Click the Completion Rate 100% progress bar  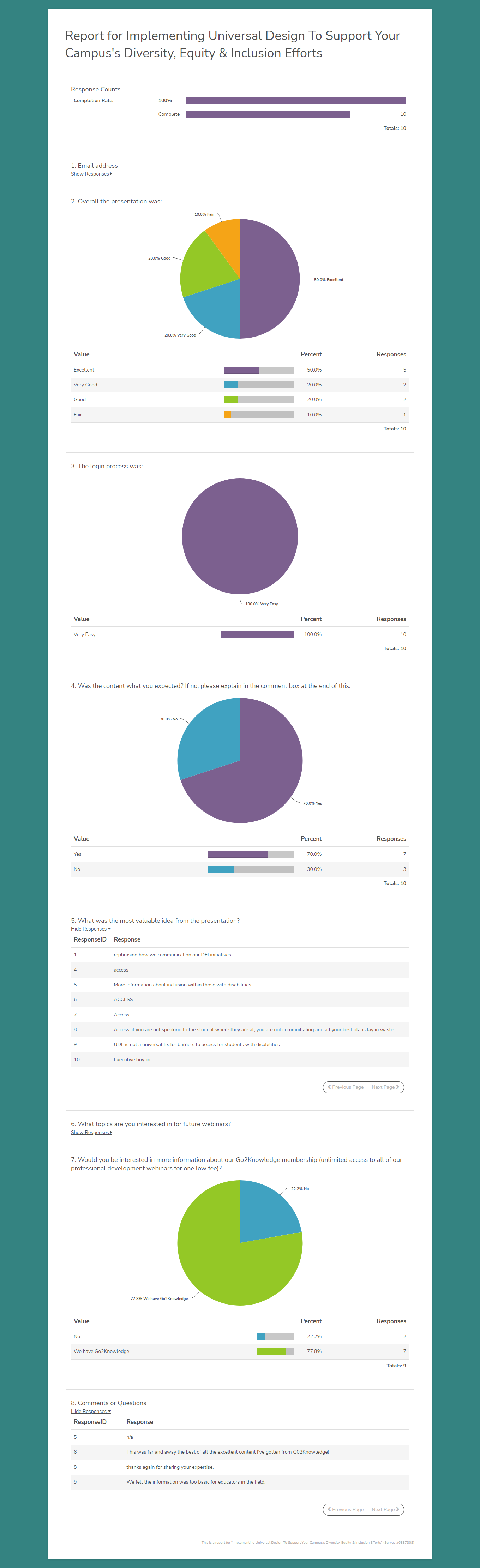pyautogui.click(x=296, y=100)
